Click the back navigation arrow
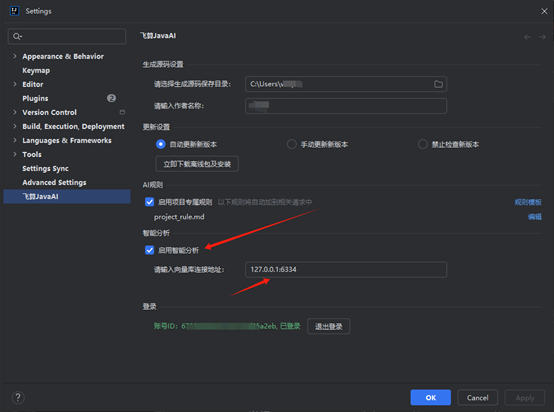 (528, 37)
